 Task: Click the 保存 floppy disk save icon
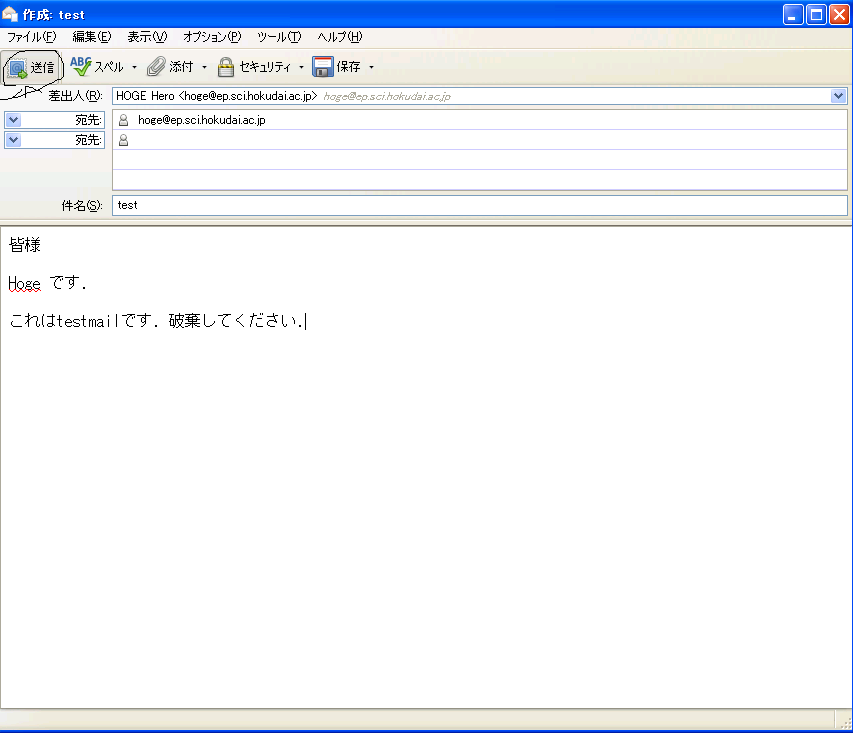tap(323, 67)
